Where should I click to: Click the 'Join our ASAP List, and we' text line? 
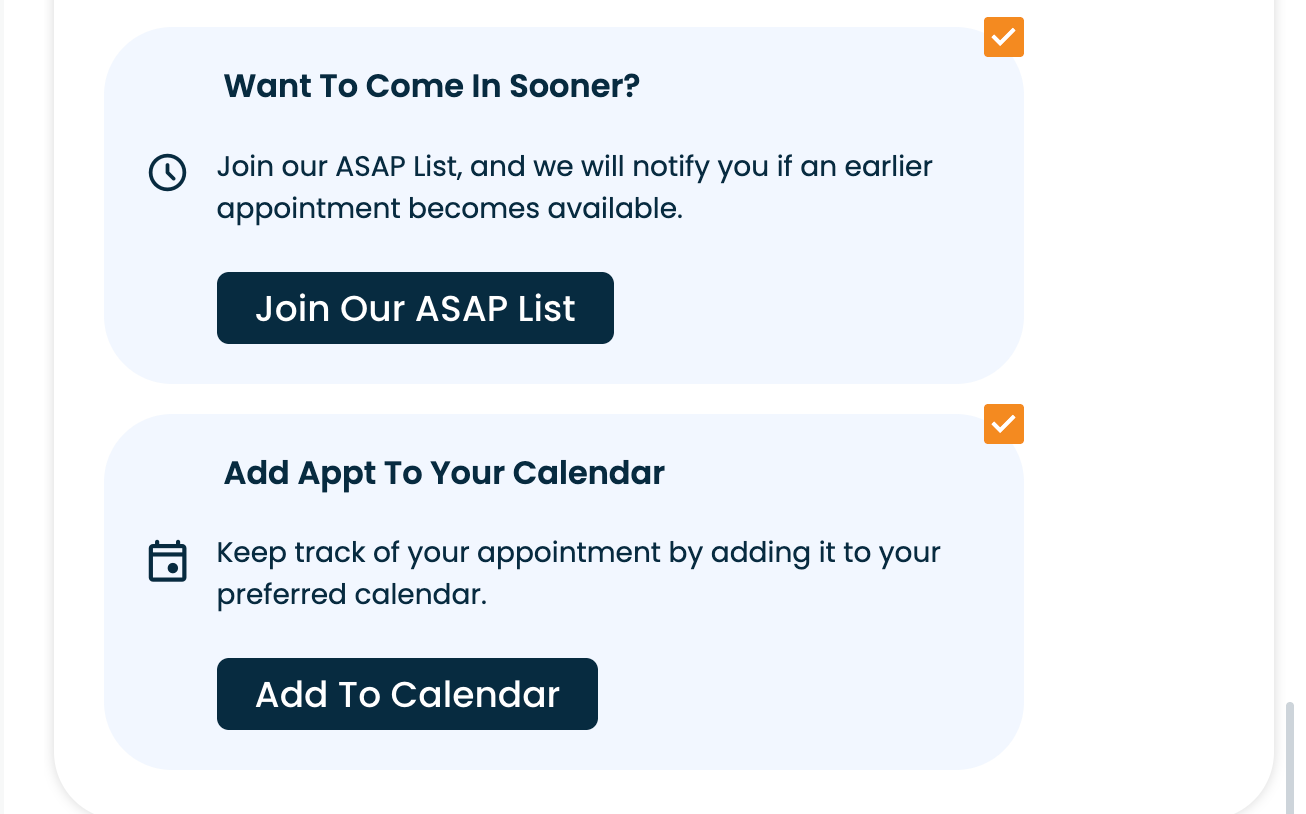coord(574,166)
